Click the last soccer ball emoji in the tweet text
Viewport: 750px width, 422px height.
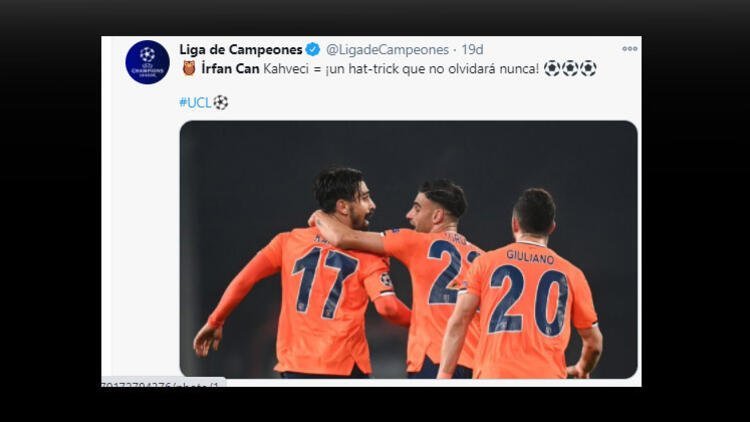[588, 68]
